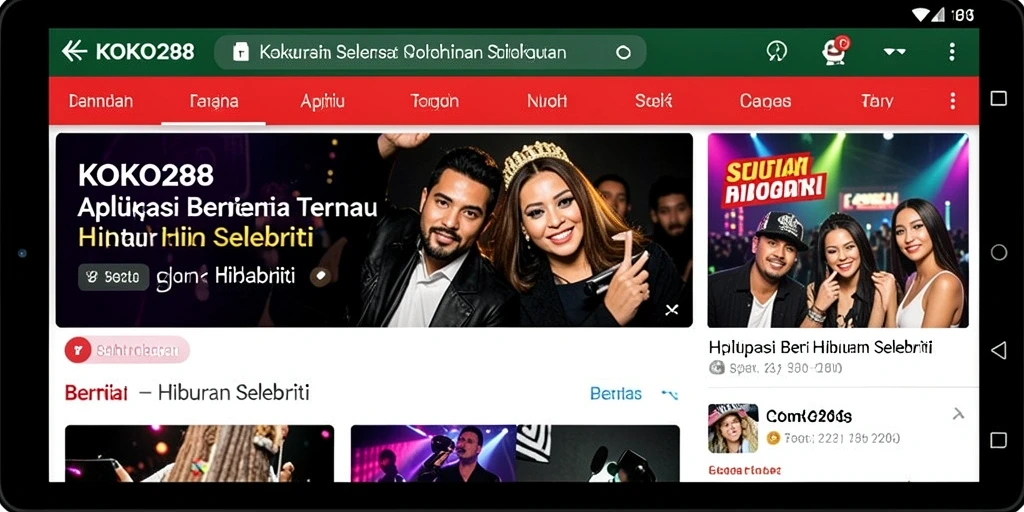Tap the Android home circle button
1024x512 pixels.
999,252
